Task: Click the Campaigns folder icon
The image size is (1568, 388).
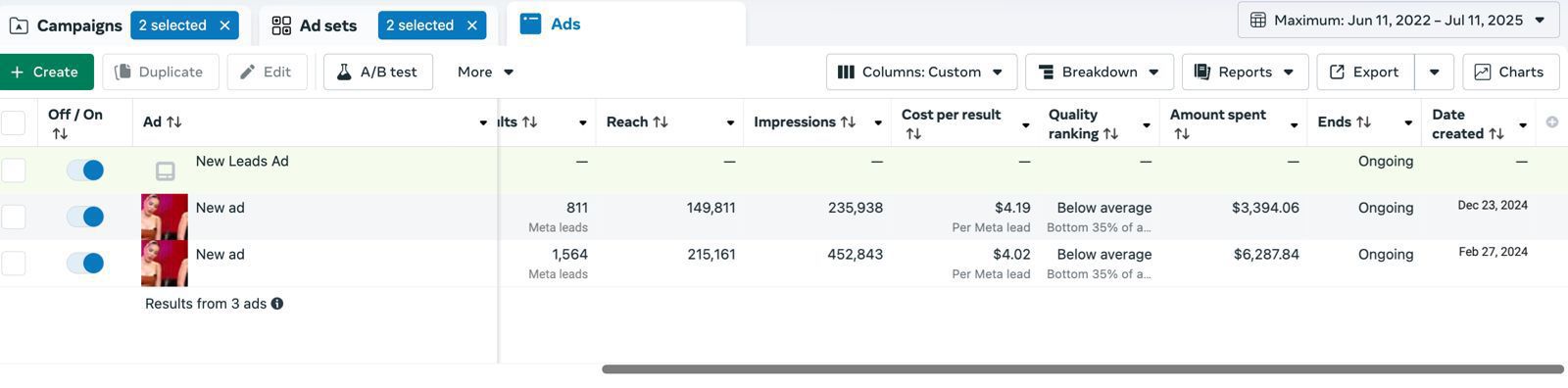Action: click(x=19, y=25)
